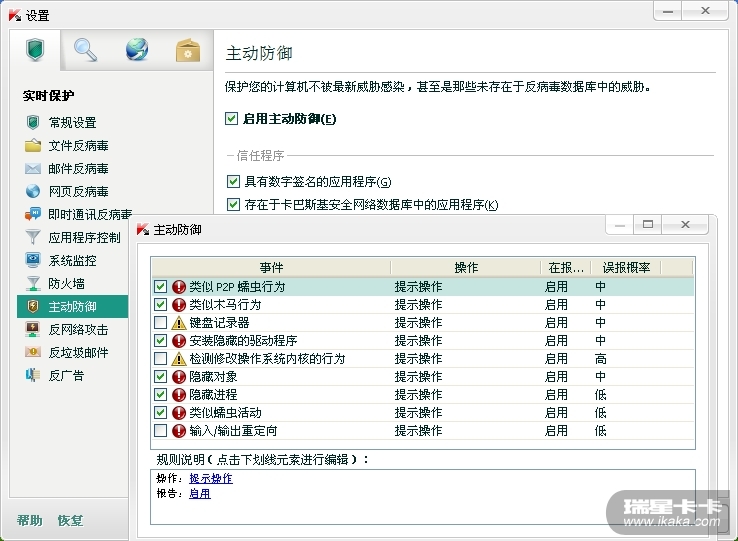Screen dimensions: 738x541
Task: Select 防火墙 in the sidebar
Action: [x=66, y=283]
